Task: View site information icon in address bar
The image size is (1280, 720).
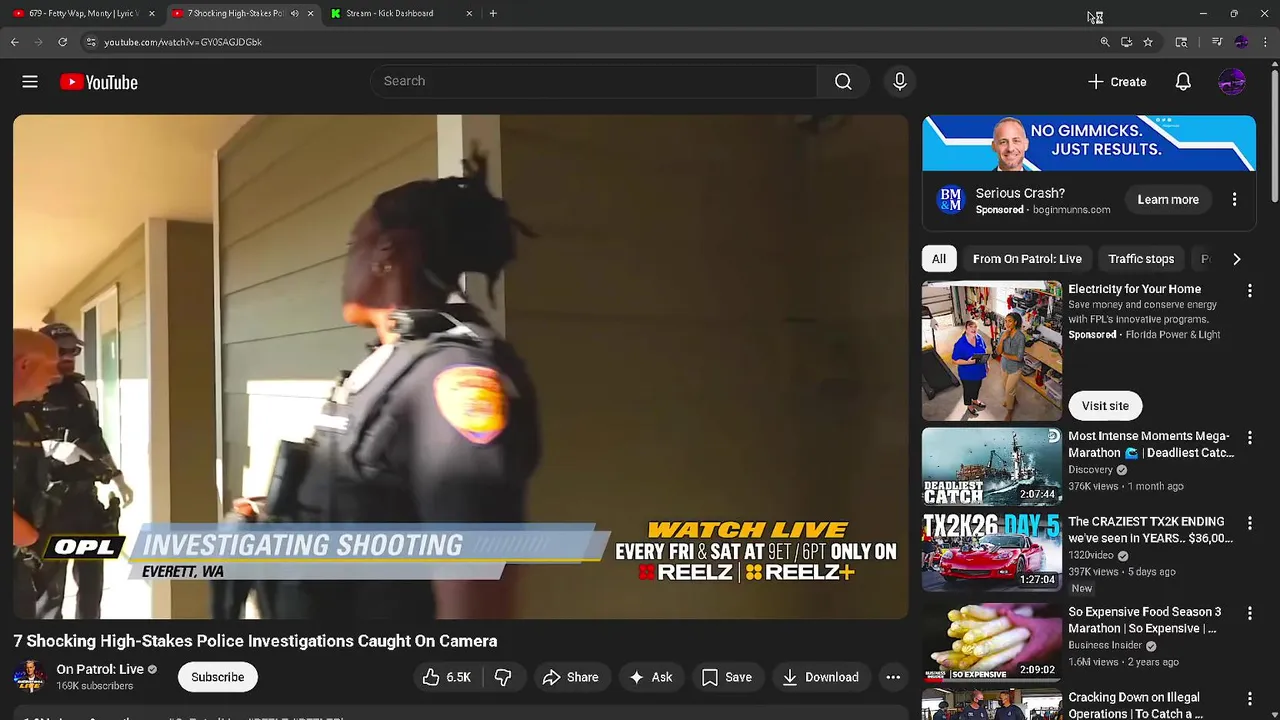Action: click(x=90, y=42)
